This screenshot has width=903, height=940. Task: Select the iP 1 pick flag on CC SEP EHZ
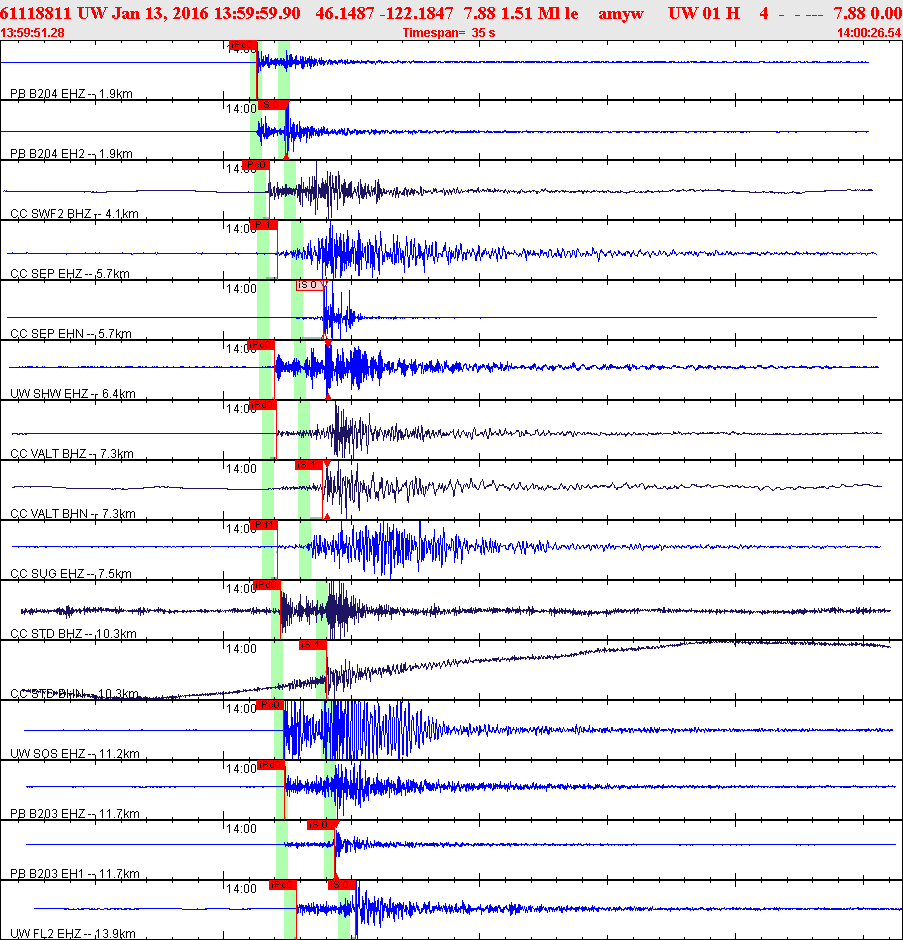(x=264, y=225)
